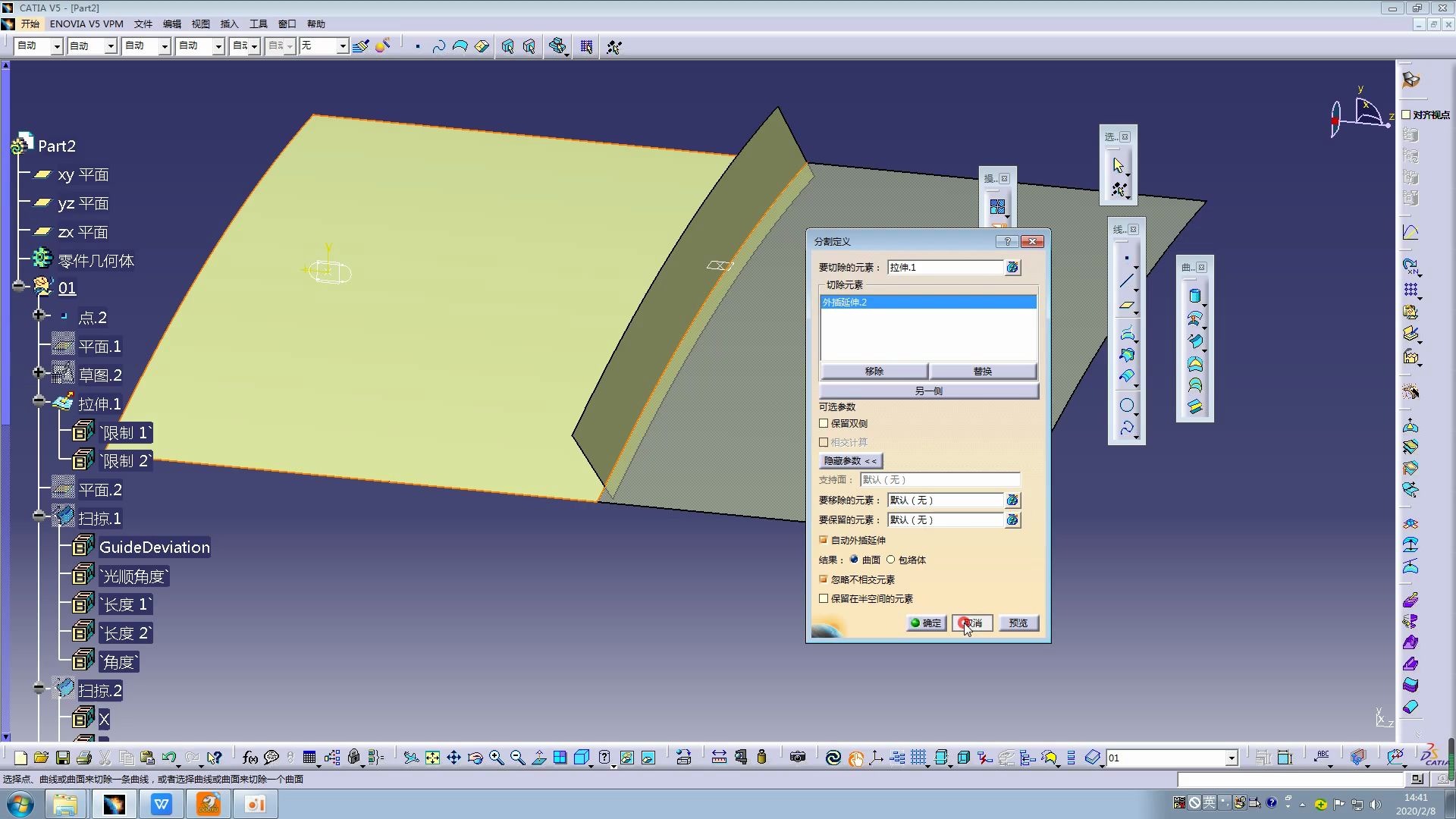
Task: Select the Pan tool icon
Action: click(453, 758)
